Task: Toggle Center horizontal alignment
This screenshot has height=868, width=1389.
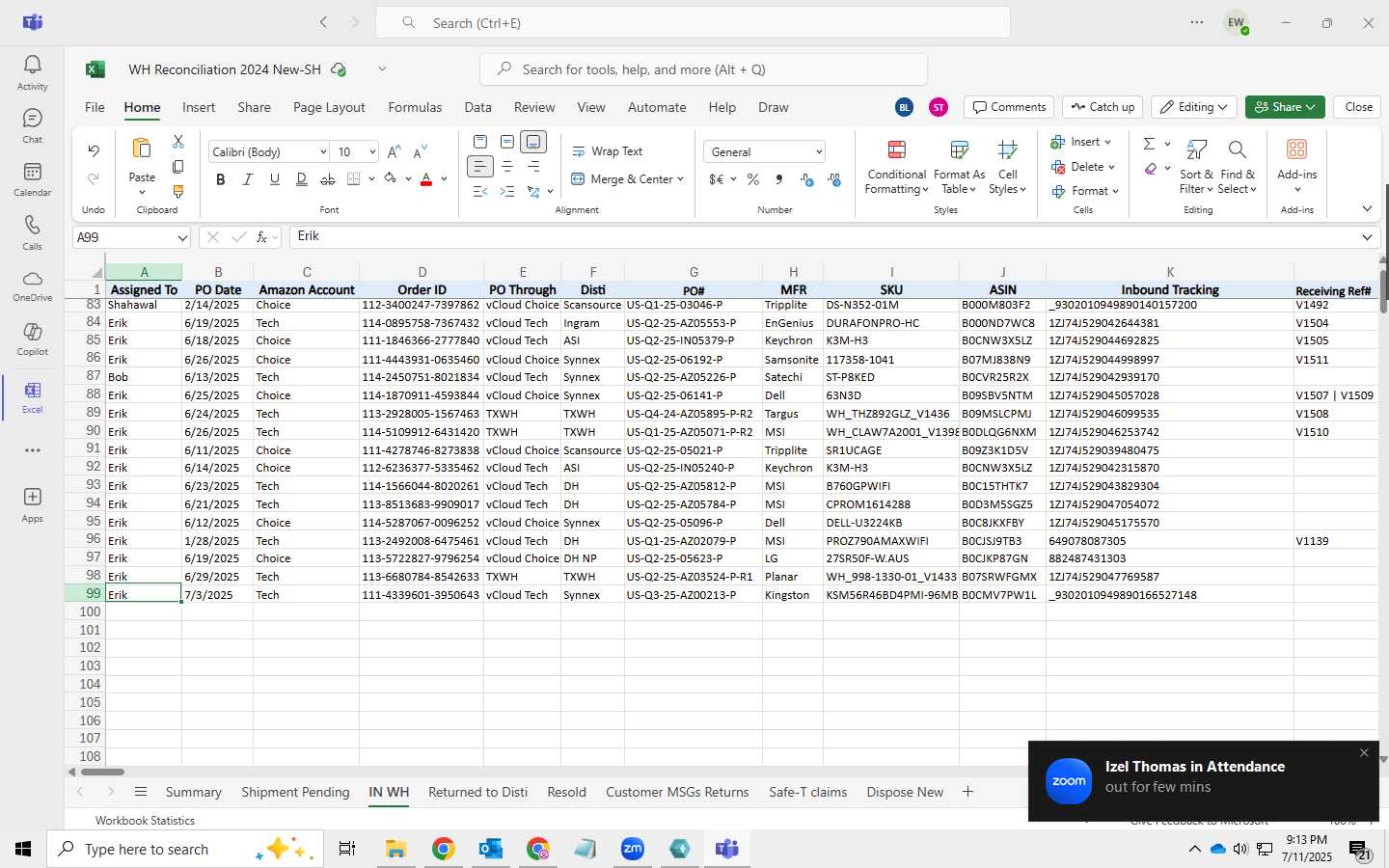Action: [506, 167]
